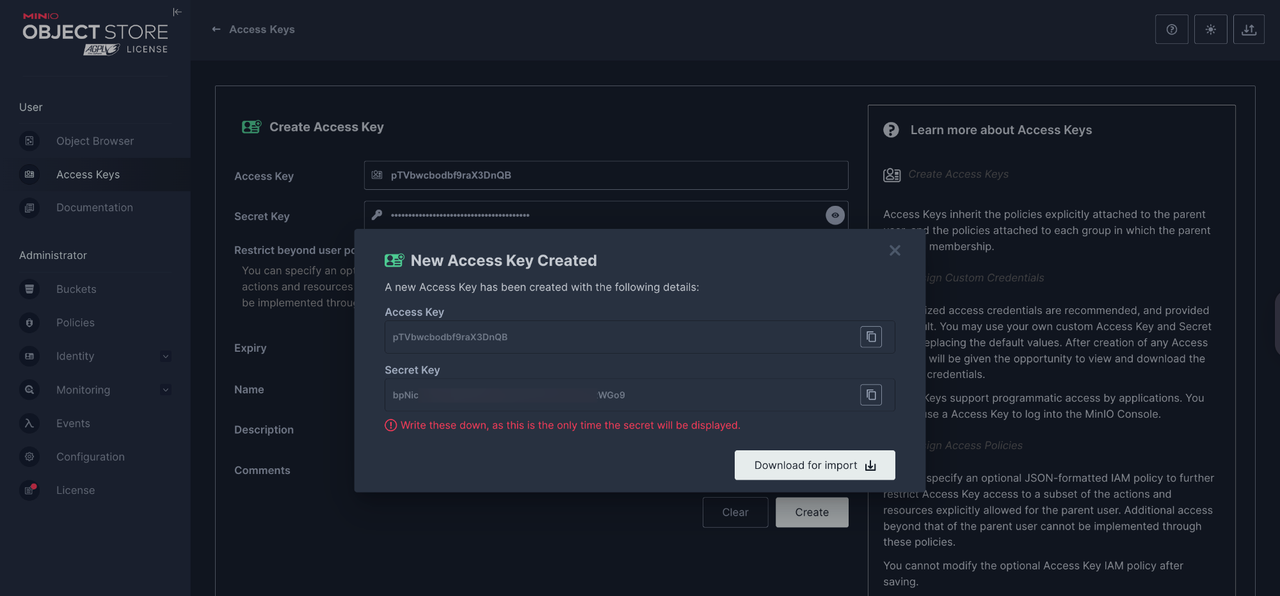Click the Object Browser sidebar icon
Image resolution: width=1280 pixels, height=596 pixels.
(30, 141)
